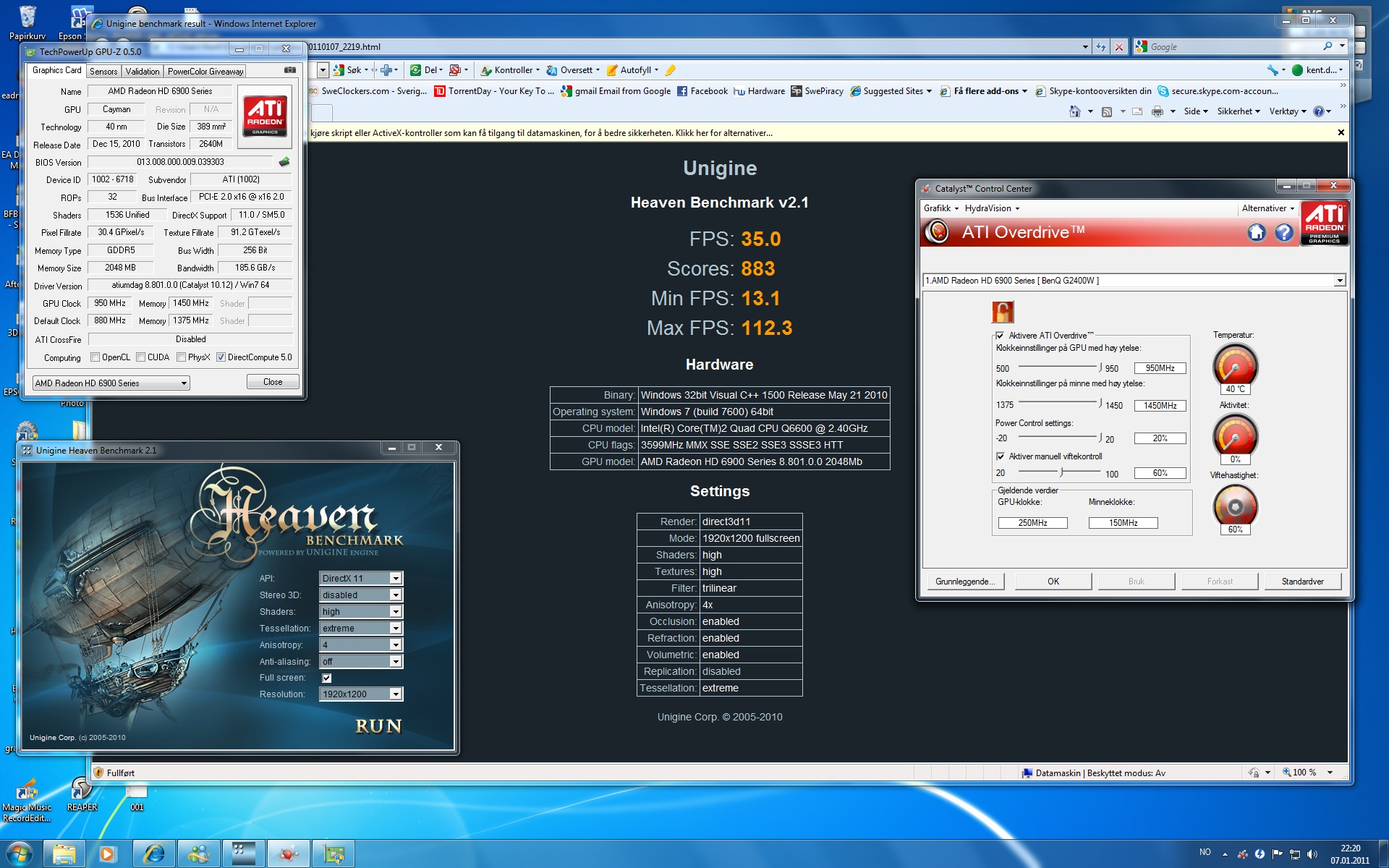Toggle Aktivere ATI Overdrive checkbox
1389x868 pixels.
(1000, 336)
